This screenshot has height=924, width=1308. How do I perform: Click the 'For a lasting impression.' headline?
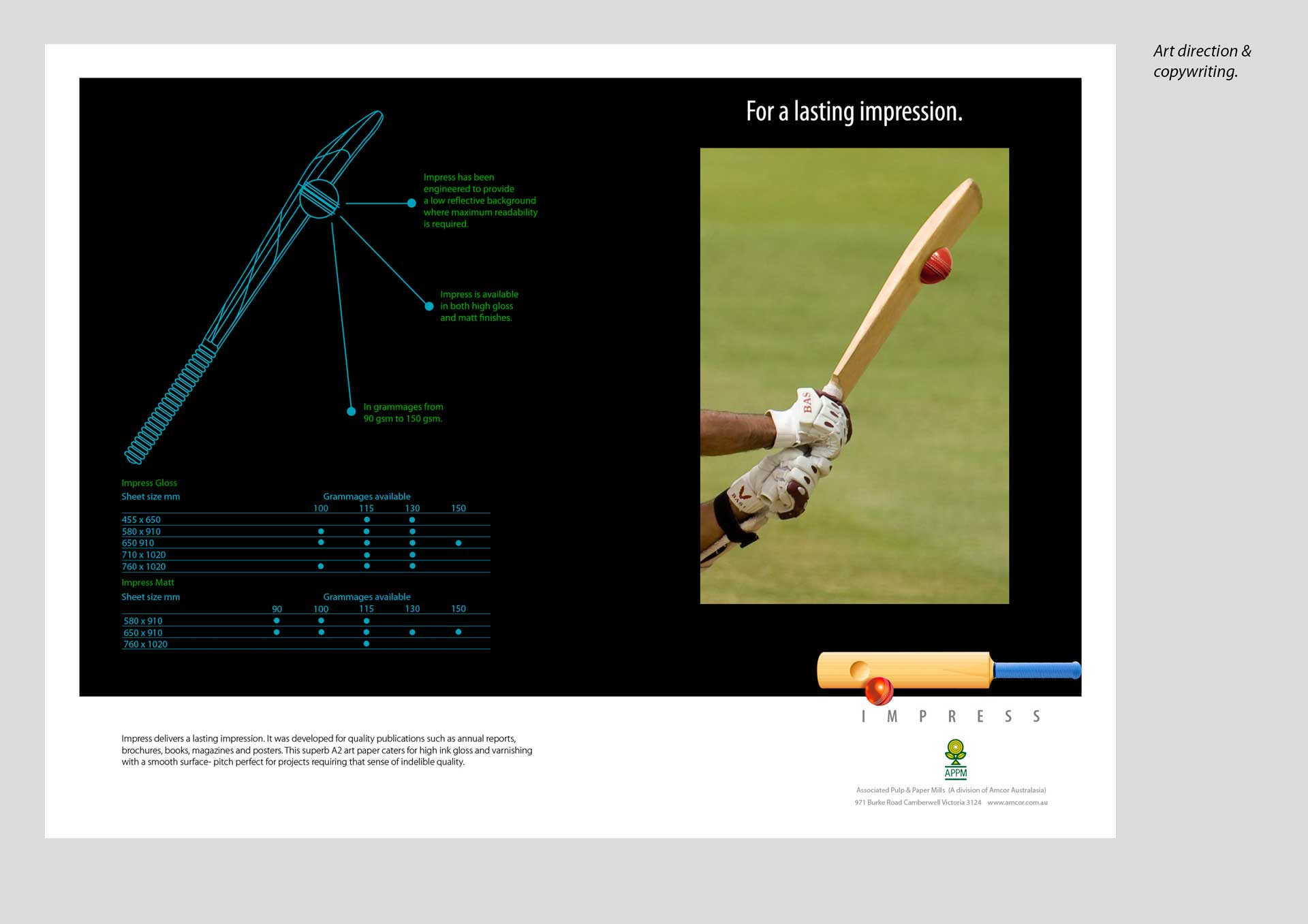coord(854,112)
